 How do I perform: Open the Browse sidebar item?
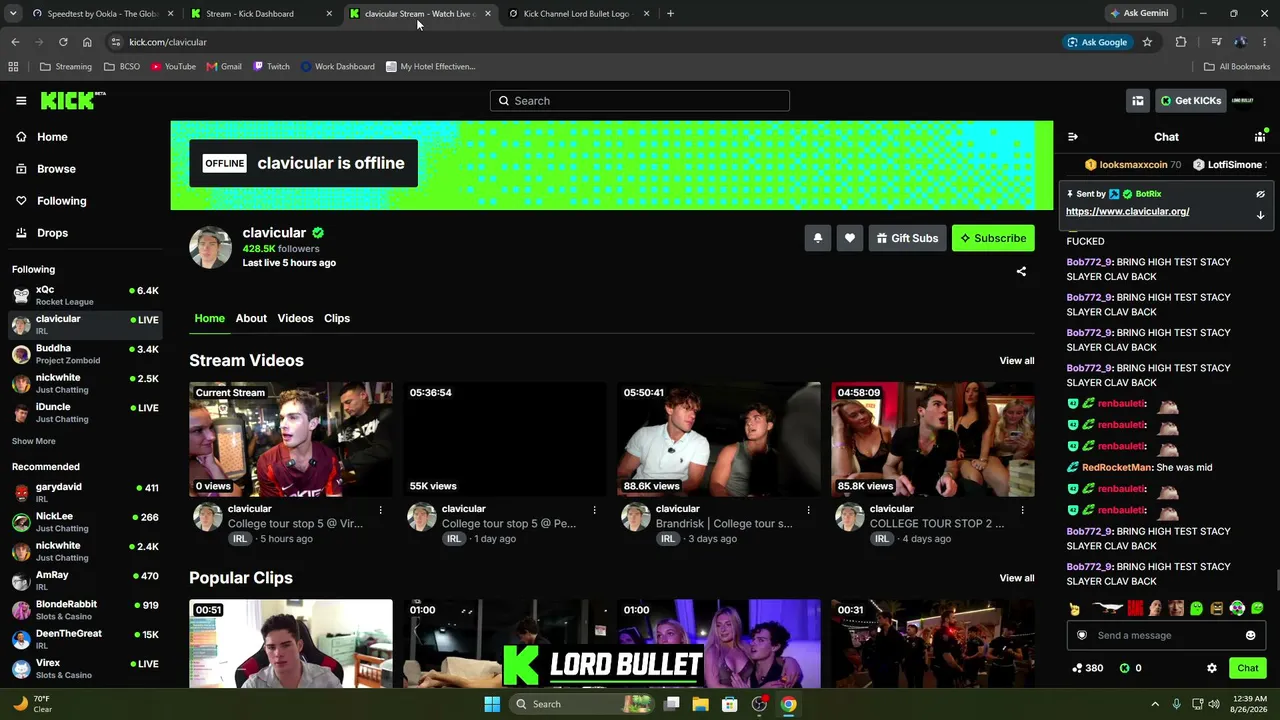(x=56, y=169)
